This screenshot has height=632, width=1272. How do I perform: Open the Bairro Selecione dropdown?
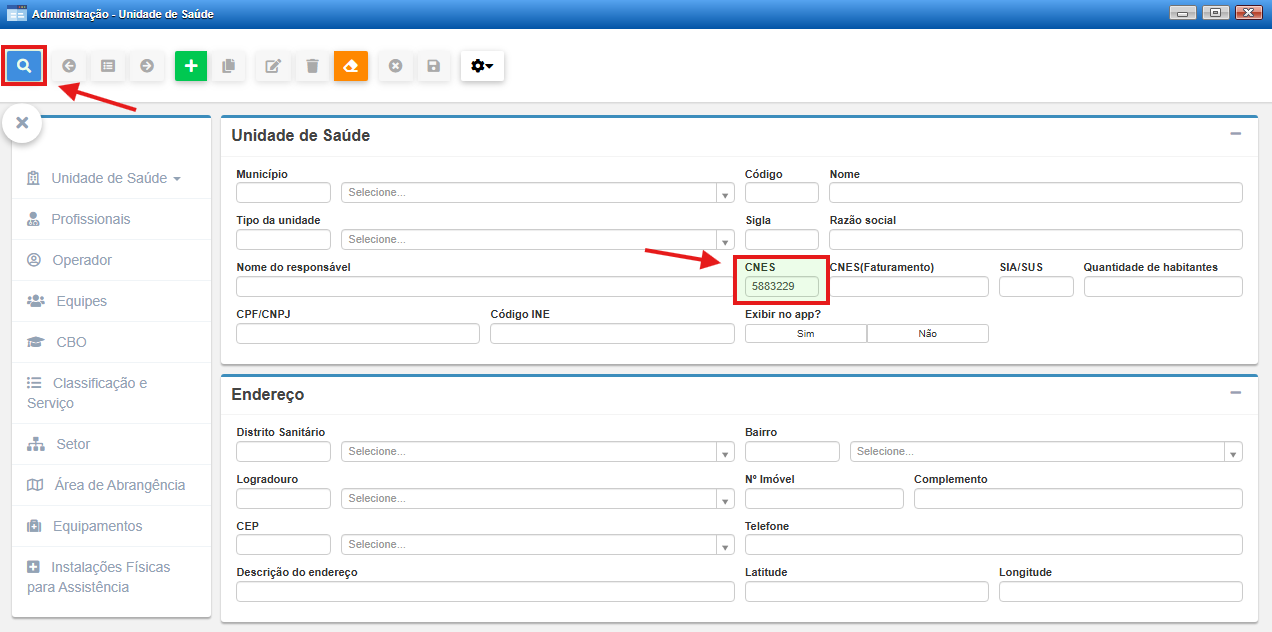point(1045,452)
